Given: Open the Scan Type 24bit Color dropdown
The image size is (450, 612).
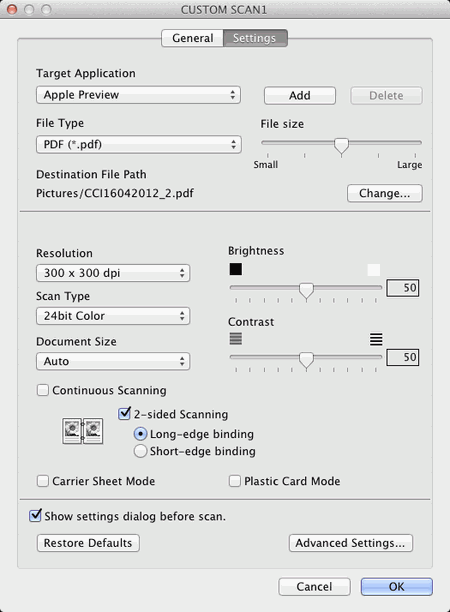Looking at the screenshot, I should pos(113,316).
